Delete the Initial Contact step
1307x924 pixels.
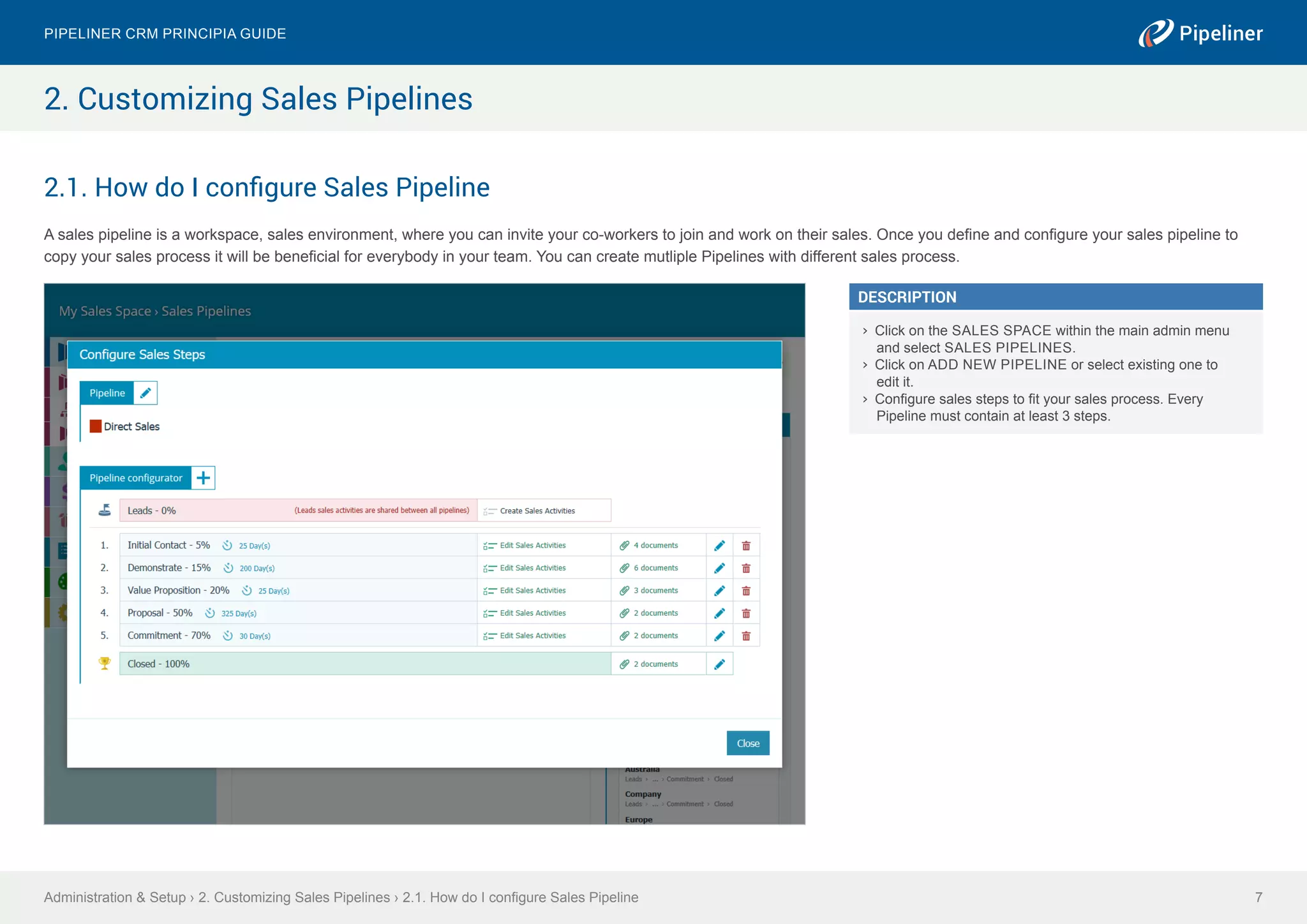click(746, 546)
